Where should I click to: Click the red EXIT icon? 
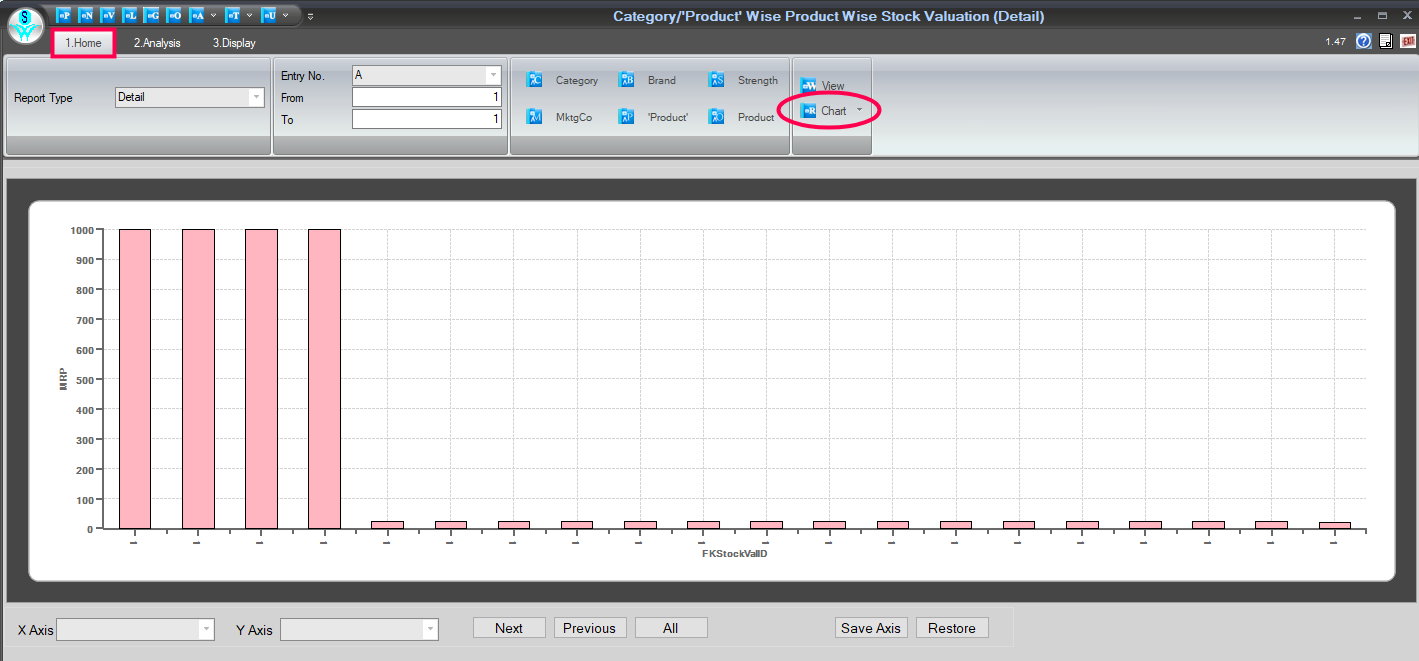(x=1407, y=41)
